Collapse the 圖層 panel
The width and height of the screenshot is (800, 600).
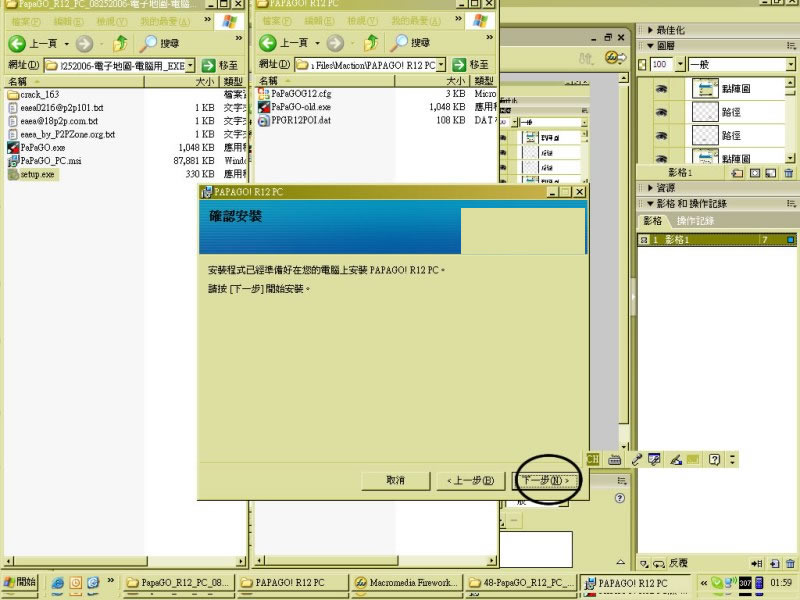coord(650,46)
